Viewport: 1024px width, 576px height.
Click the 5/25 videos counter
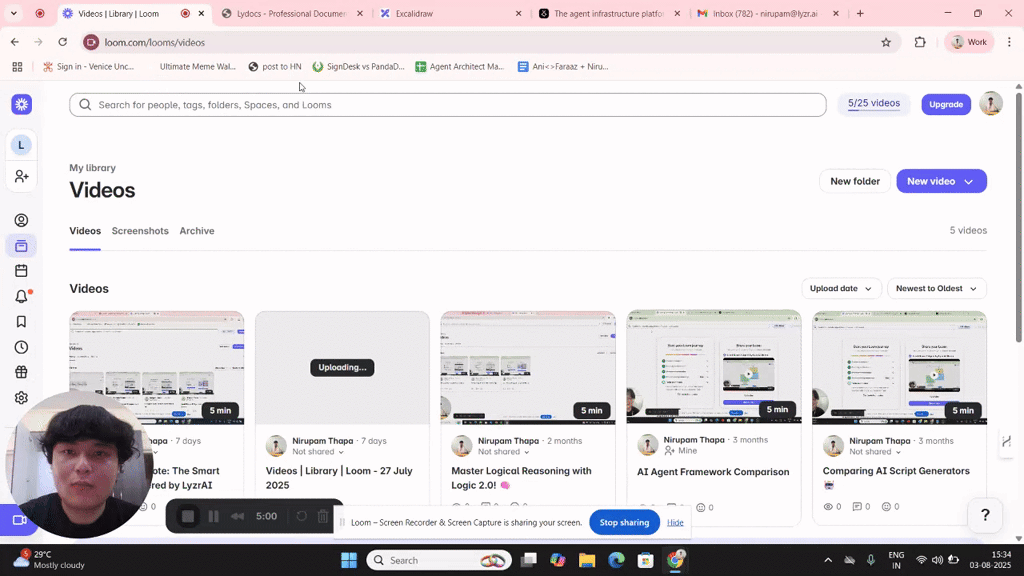(874, 104)
